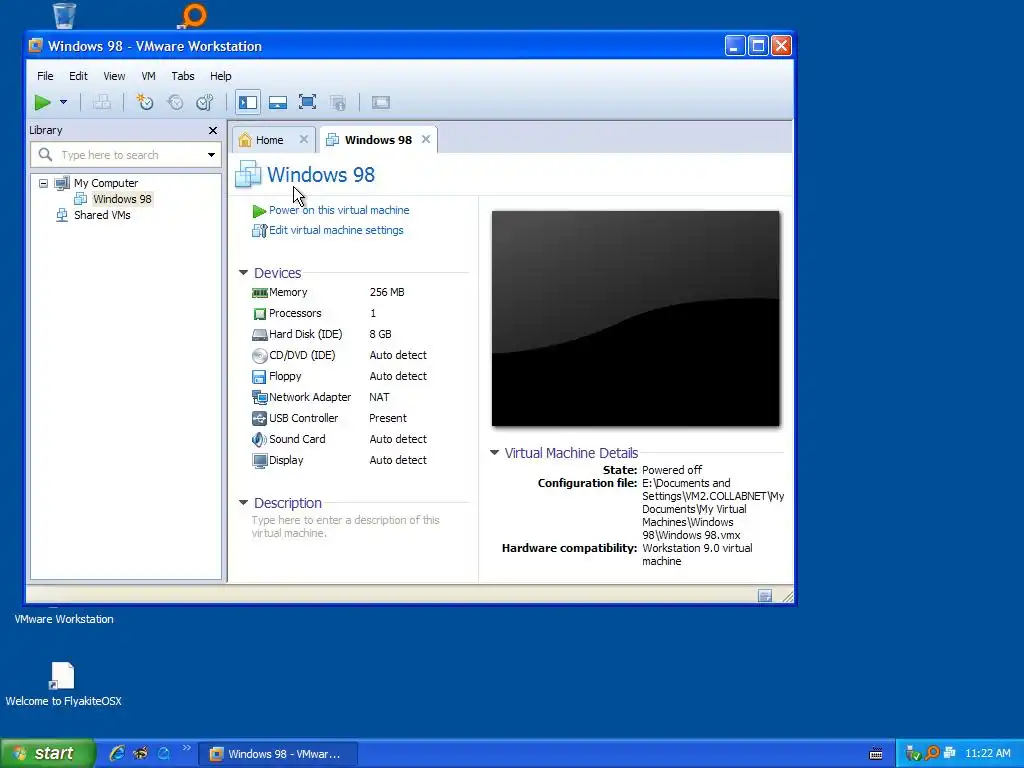This screenshot has height=768, width=1024.
Task: Collapse the My Computer tree node
Action: tap(43, 184)
